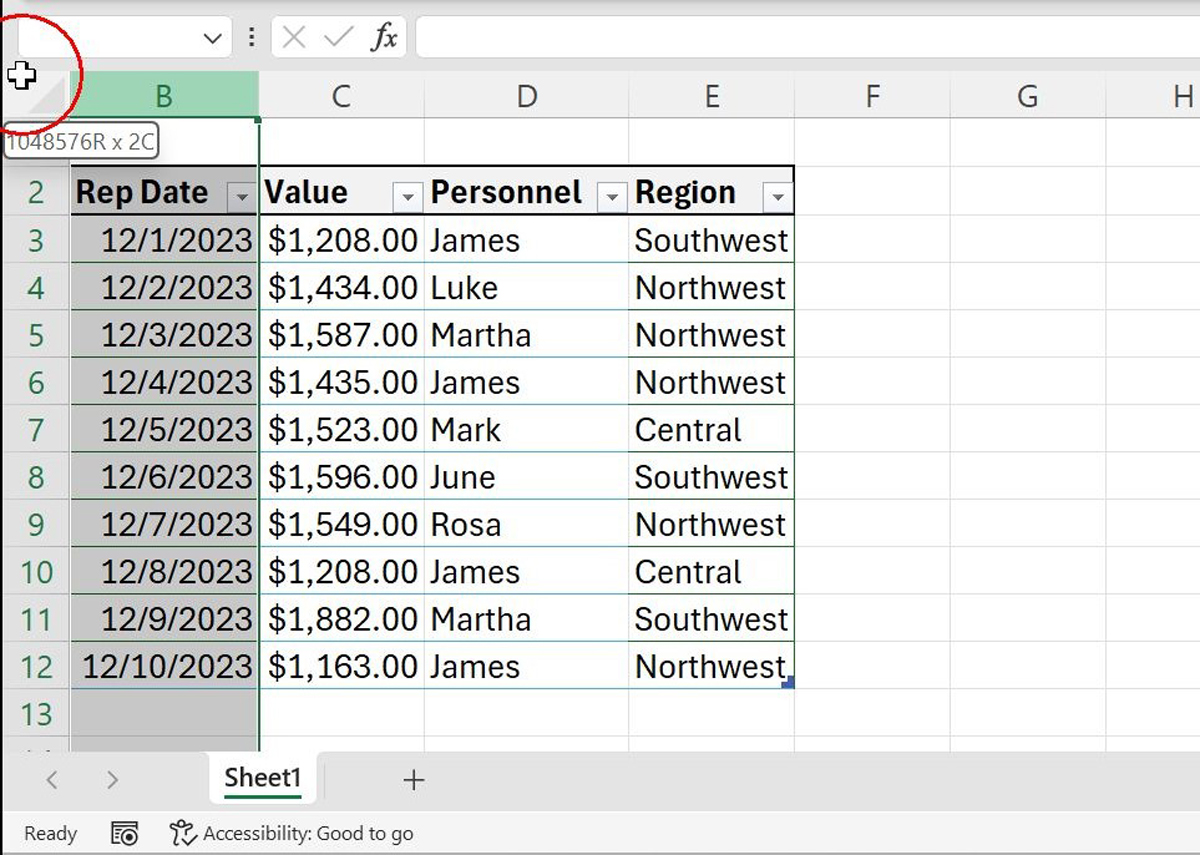Open the Region filter dropdown
Viewport: 1200px width, 855px height.
point(777,196)
